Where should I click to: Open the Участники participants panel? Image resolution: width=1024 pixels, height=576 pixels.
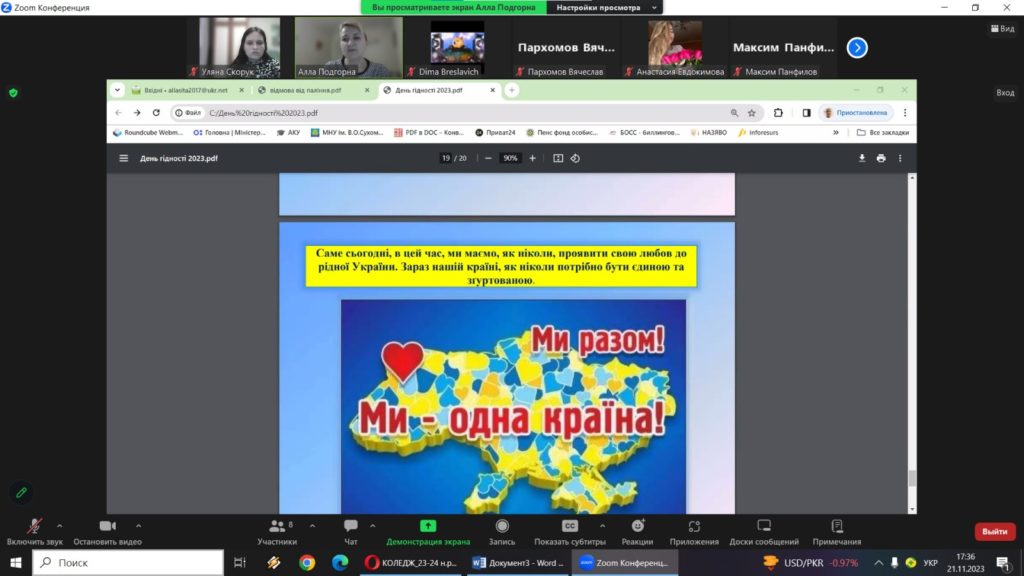pyautogui.click(x=278, y=532)
